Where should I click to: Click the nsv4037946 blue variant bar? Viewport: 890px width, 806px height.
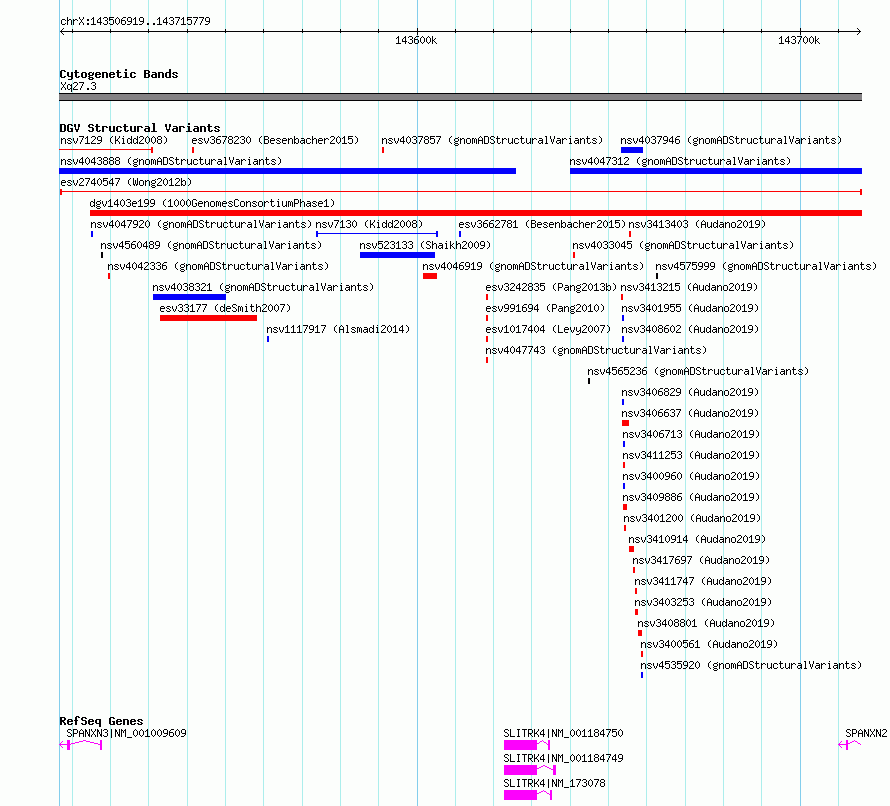click(x=632, y=150)
